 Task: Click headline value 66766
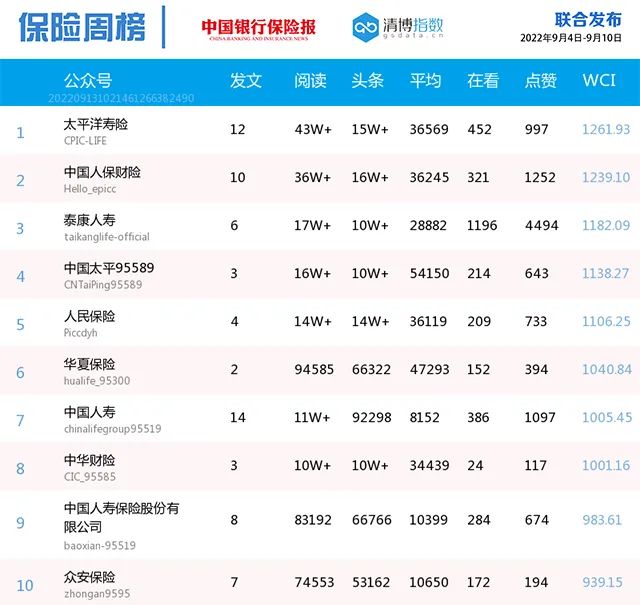click(x=371, y=520)
